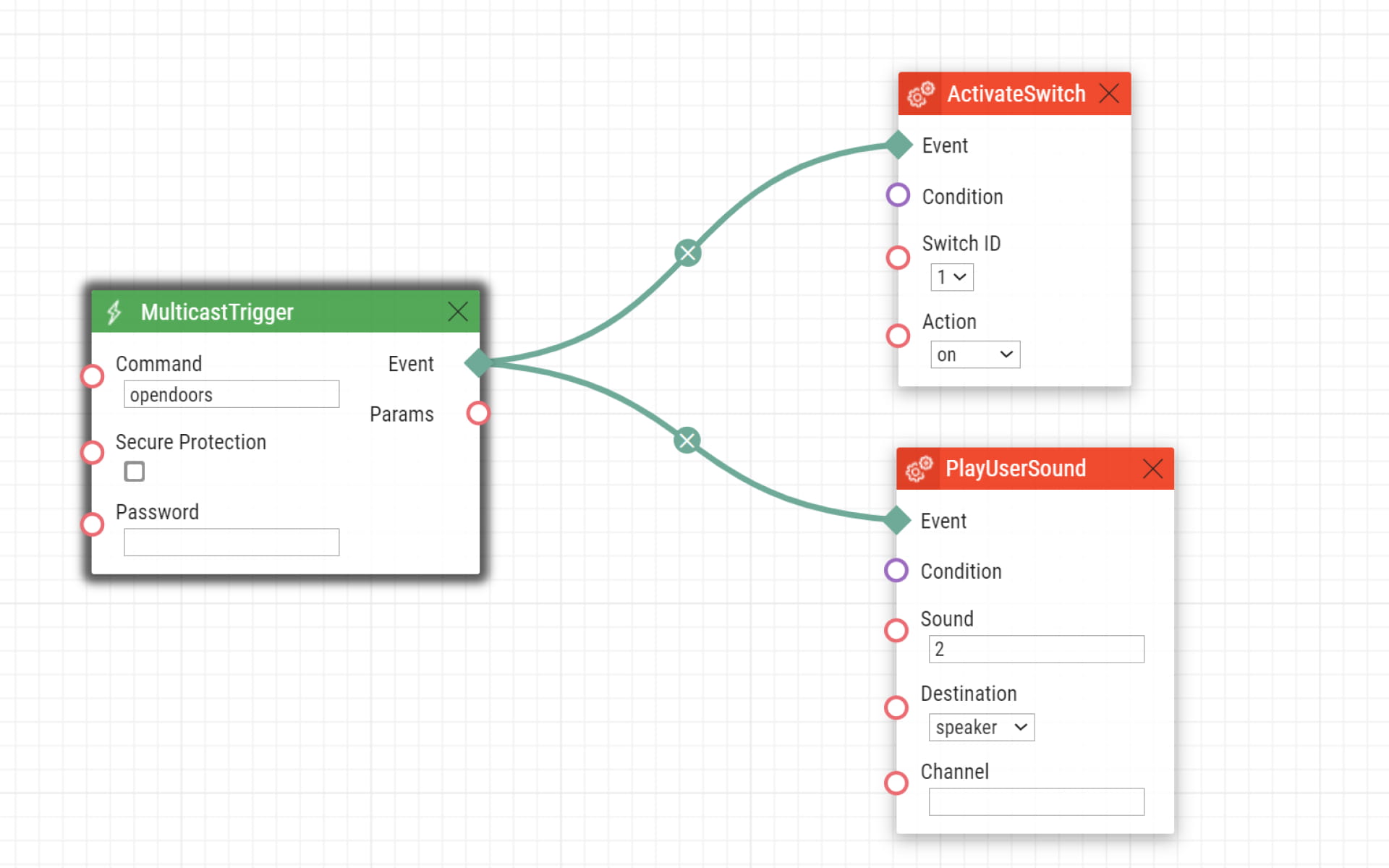Click the Password label
The height and width of the screenshot is (868, 1389).
click(x=157, y=512)
